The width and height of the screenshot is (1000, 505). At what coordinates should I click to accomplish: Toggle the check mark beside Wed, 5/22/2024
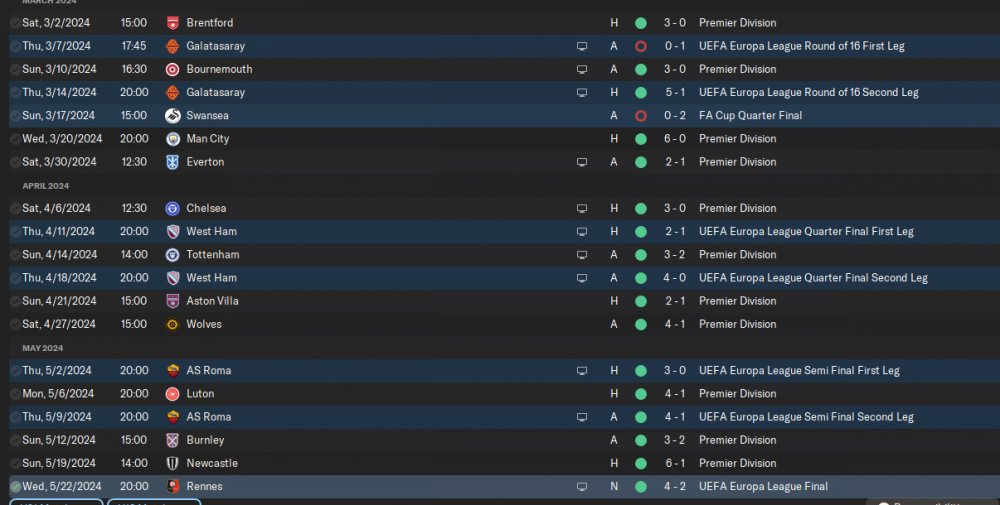15,487
